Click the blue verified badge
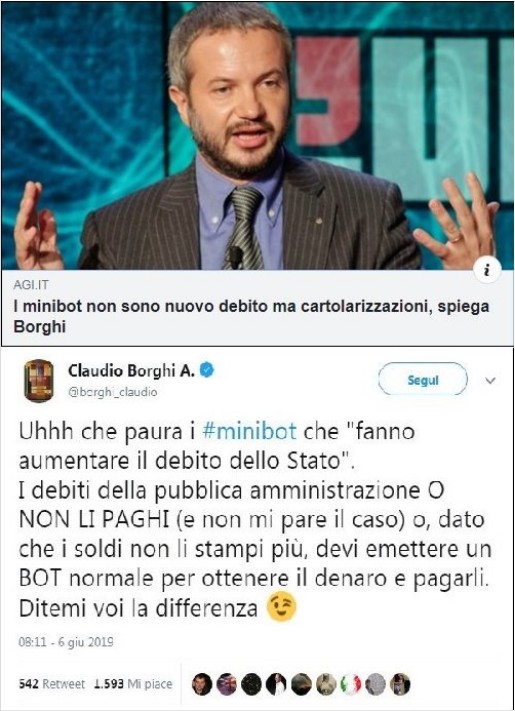The width and height of the screenshot is (515, 711). coord(207,370)
